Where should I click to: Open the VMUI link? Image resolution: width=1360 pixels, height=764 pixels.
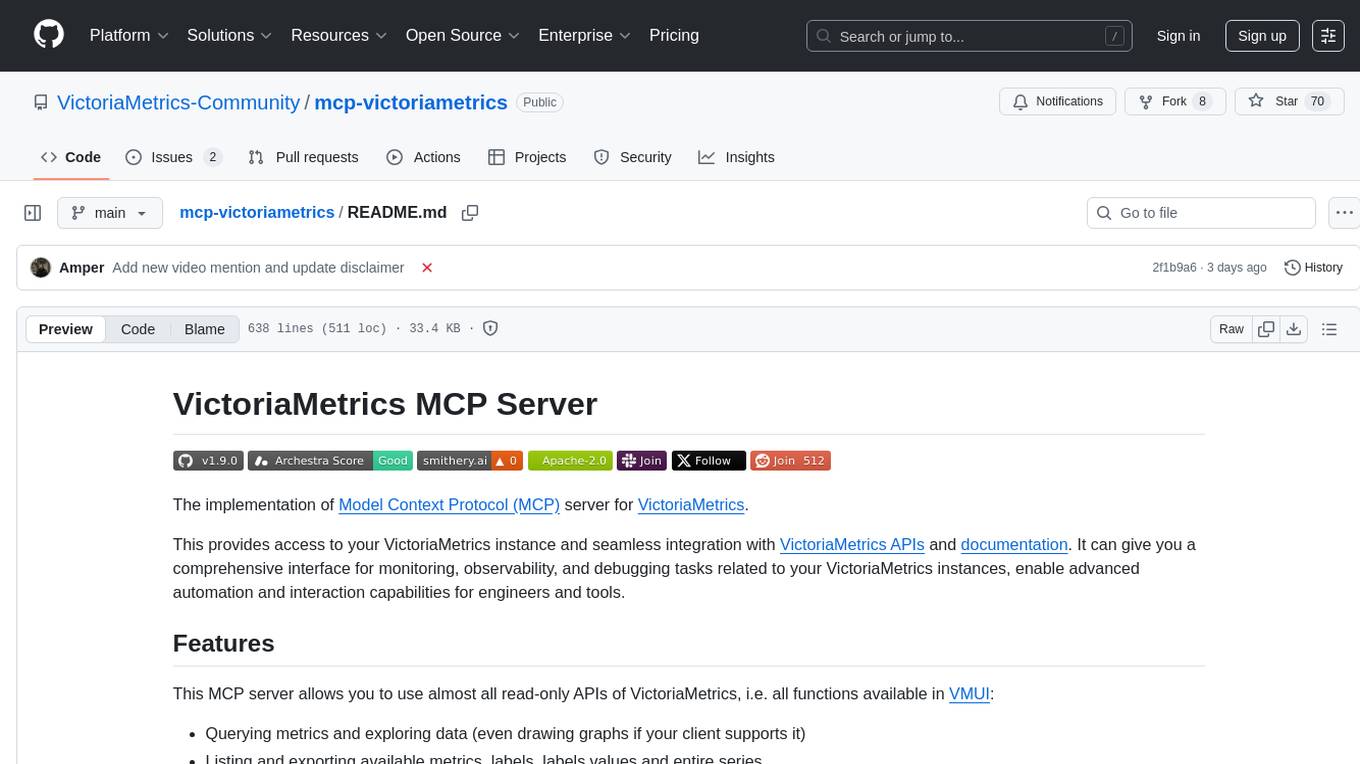coord(969,694)
